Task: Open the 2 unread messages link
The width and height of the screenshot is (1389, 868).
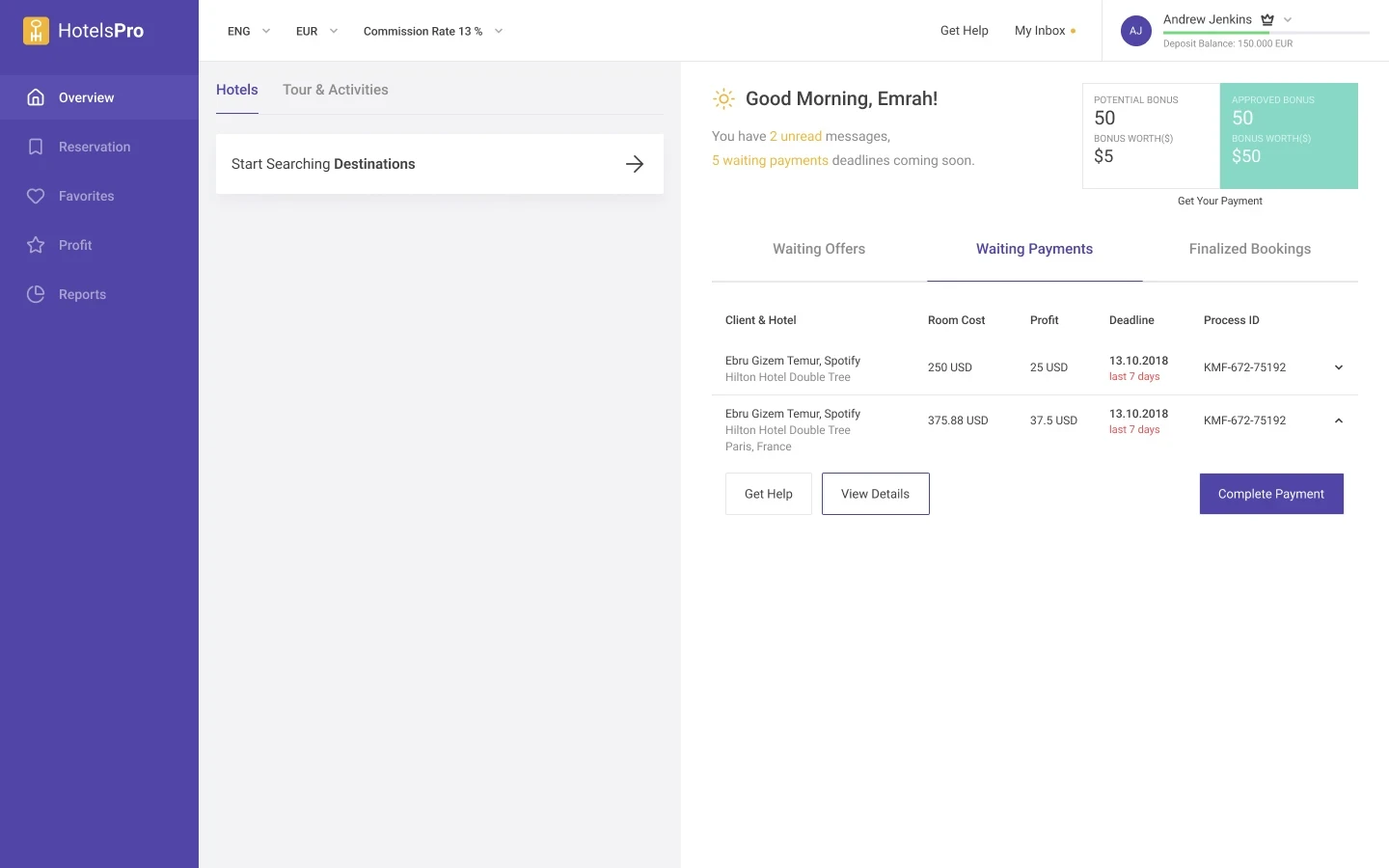Action: (796, 136)
